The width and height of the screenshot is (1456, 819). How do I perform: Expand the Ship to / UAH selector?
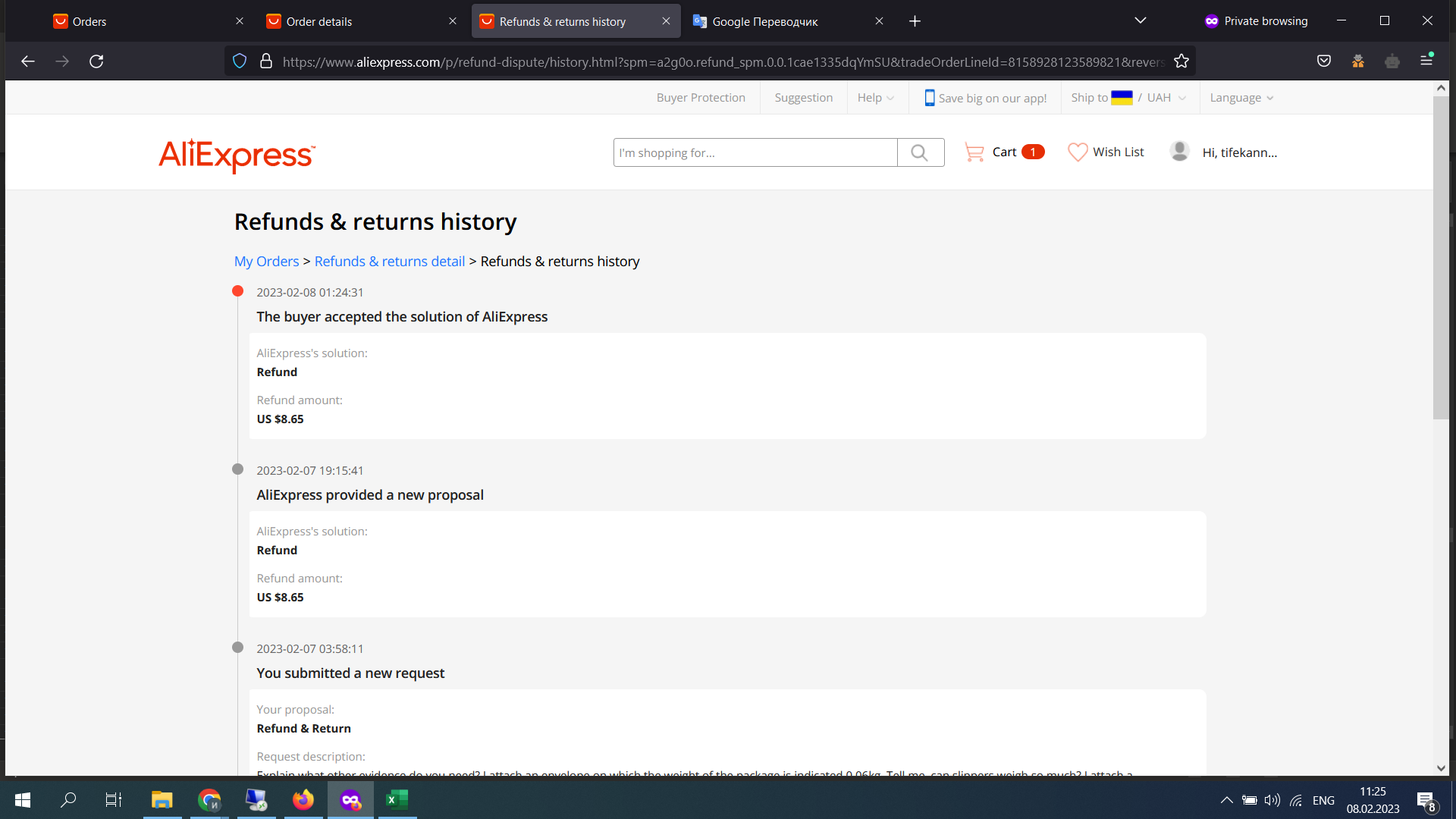coord(1128,98)
